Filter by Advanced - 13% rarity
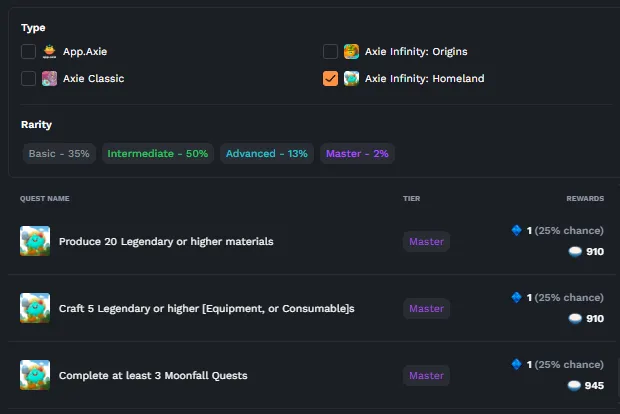 (267, 153)
